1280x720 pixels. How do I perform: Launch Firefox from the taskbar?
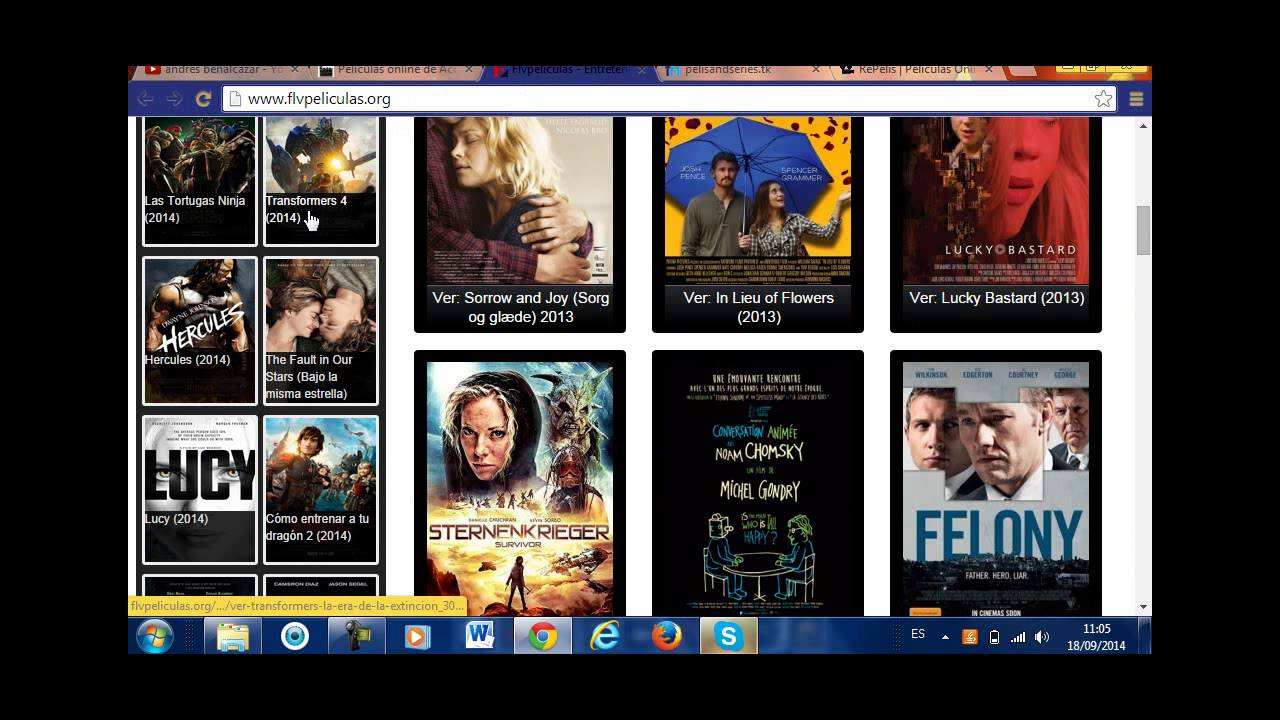point(667,636)
